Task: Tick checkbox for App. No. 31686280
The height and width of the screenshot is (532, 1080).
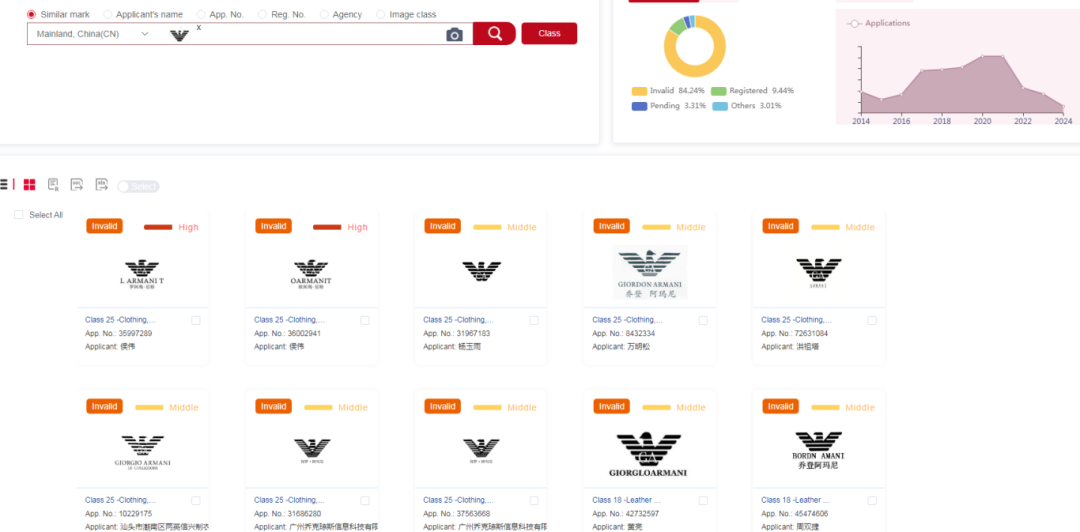Action: pyautogui.click(x=364, y=500)
